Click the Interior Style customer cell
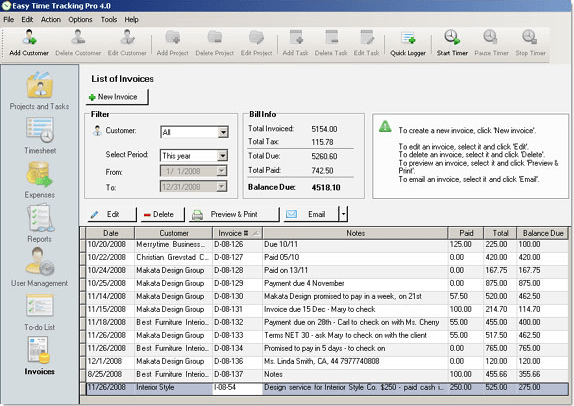Image resolution: width=574 pixels, height=406 pixels. coord(173,387)
